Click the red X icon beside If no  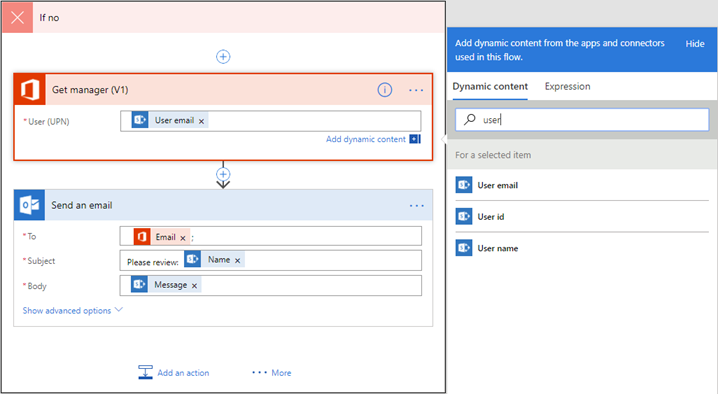pos(17,17)
